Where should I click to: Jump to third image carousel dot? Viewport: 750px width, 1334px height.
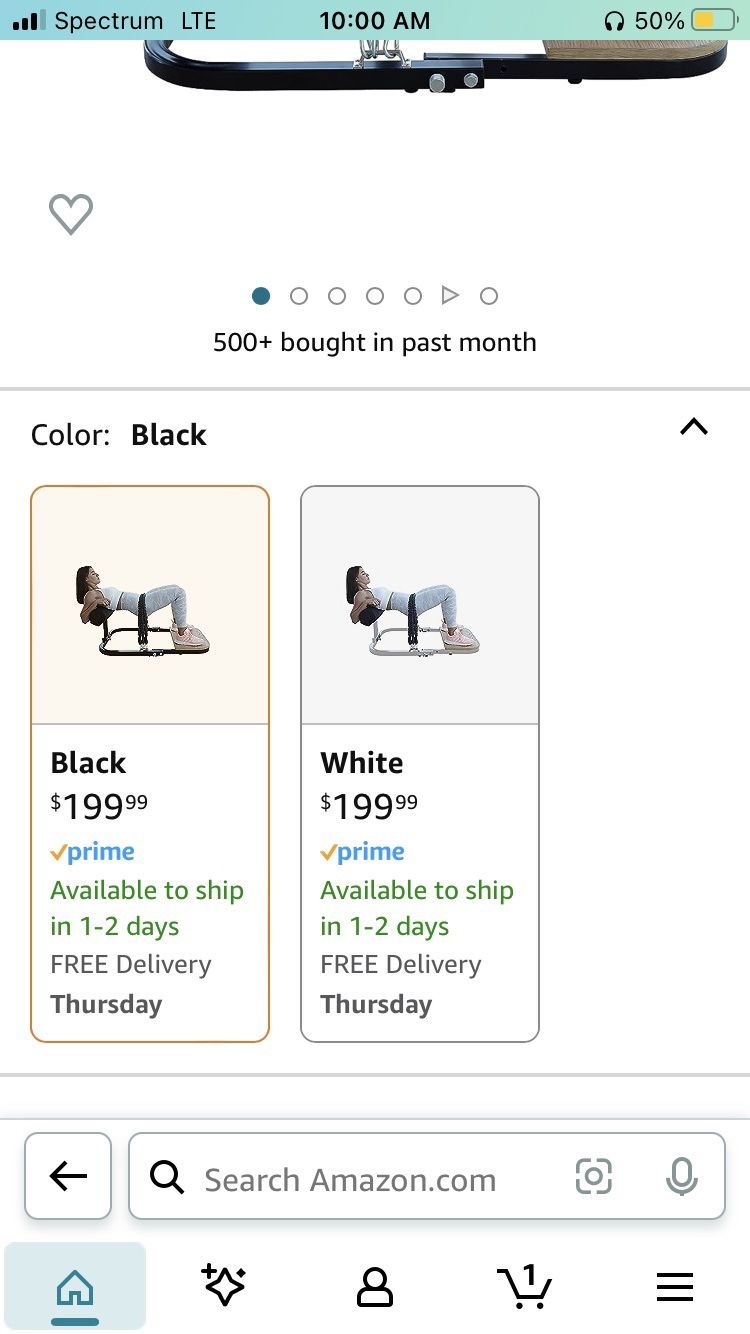(337, 295)
